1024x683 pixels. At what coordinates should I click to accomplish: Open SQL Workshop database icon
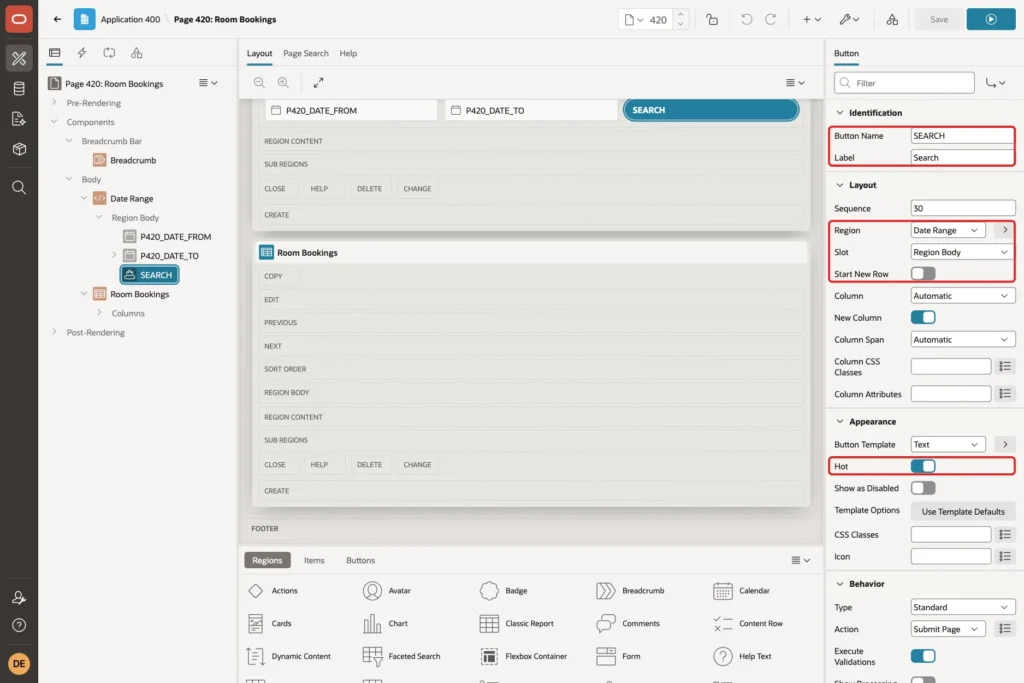(19, 89)
